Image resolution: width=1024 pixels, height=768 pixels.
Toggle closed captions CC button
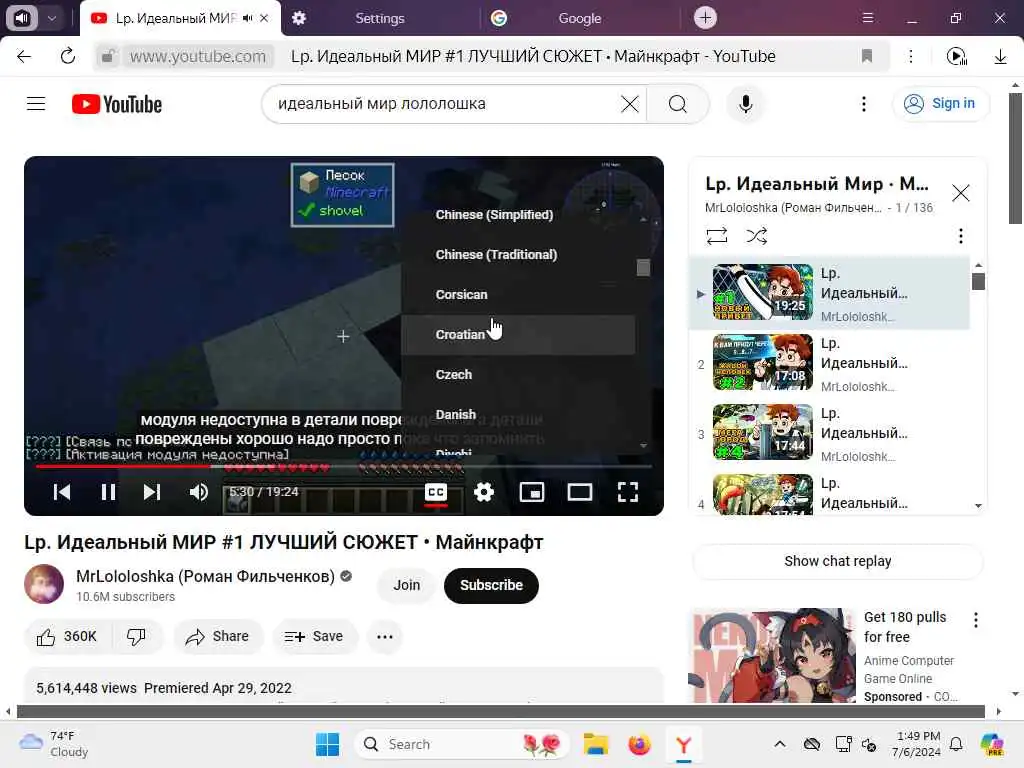(x=436, y=492)
